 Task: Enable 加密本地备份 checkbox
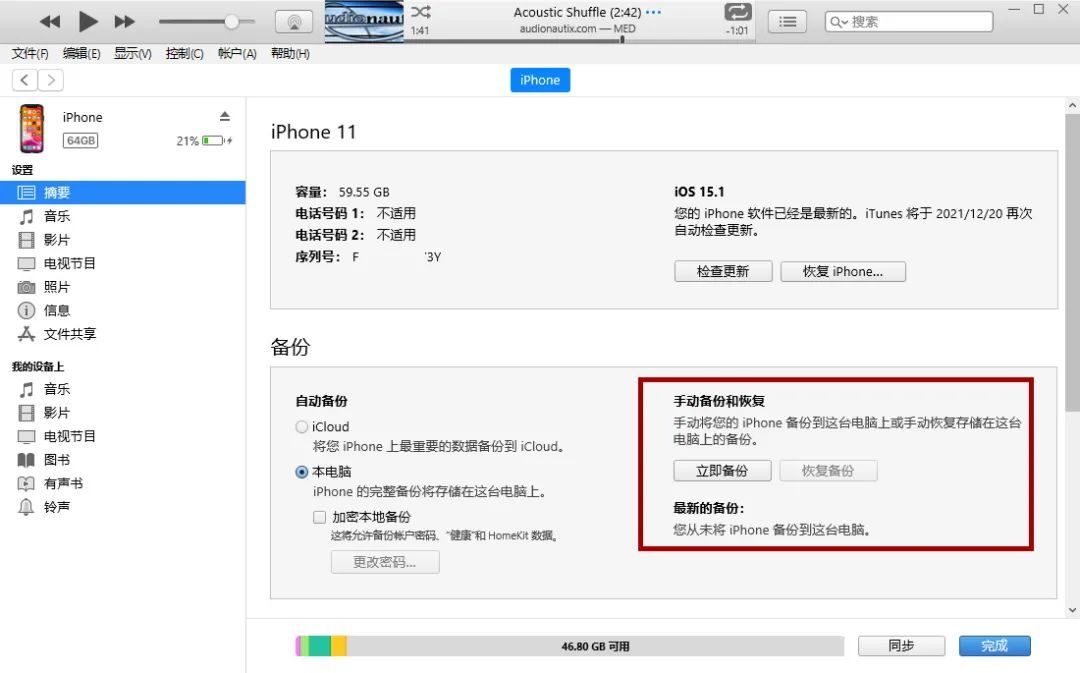(x=320, y=517)
